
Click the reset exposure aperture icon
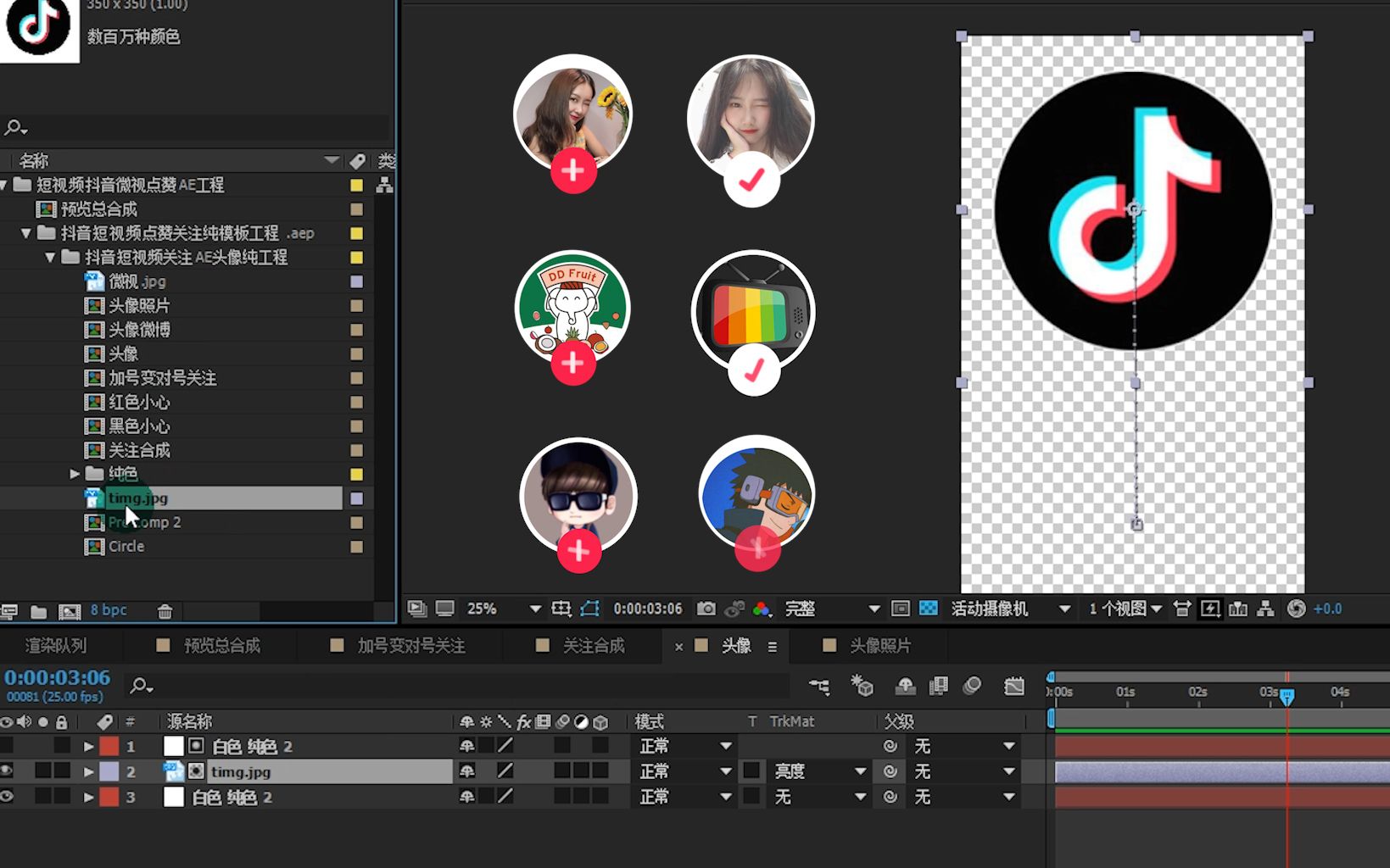pyautogui.click(x=1296, y=609)
